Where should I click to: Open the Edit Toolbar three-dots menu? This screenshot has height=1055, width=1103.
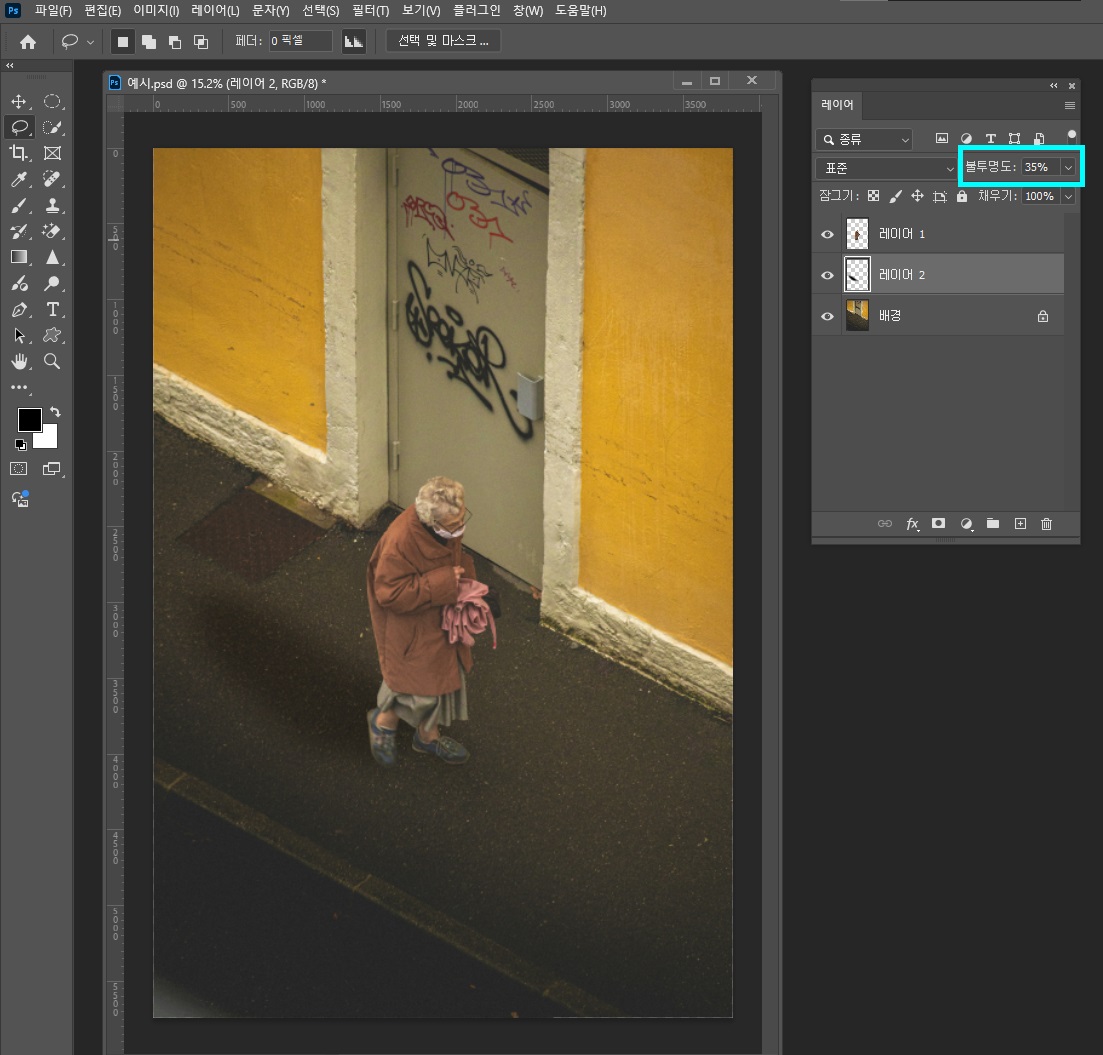19,388
